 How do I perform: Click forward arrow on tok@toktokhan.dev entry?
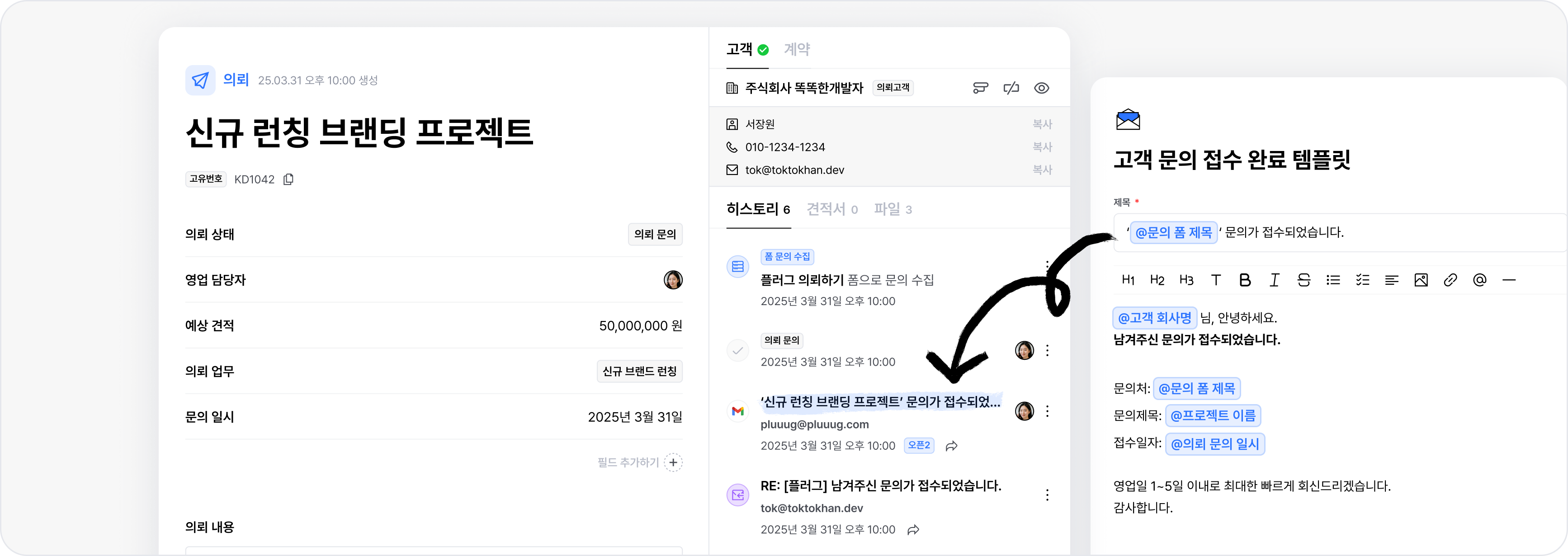913,530
